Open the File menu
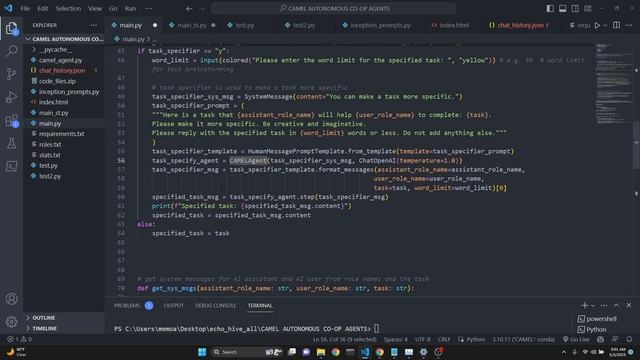This screenshot has width=640, height=360. [x=25, y=9]
